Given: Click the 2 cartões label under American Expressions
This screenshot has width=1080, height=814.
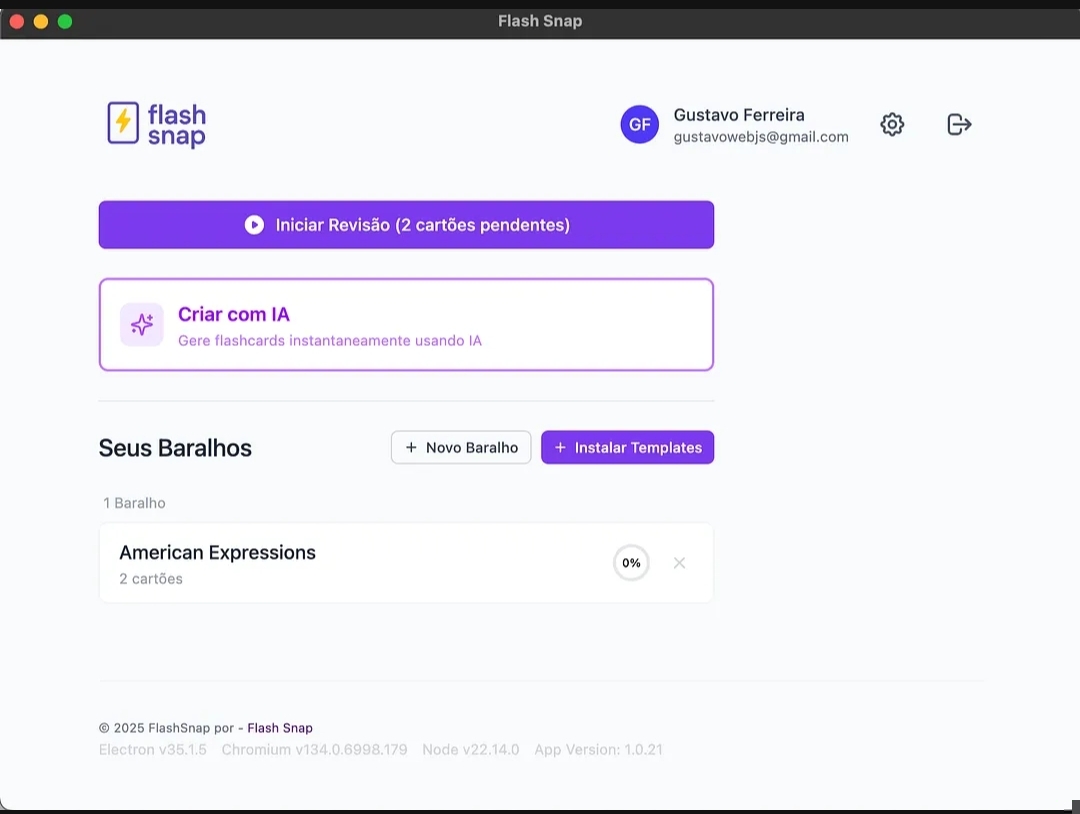Looking at the screenshot, I should 151,578.
